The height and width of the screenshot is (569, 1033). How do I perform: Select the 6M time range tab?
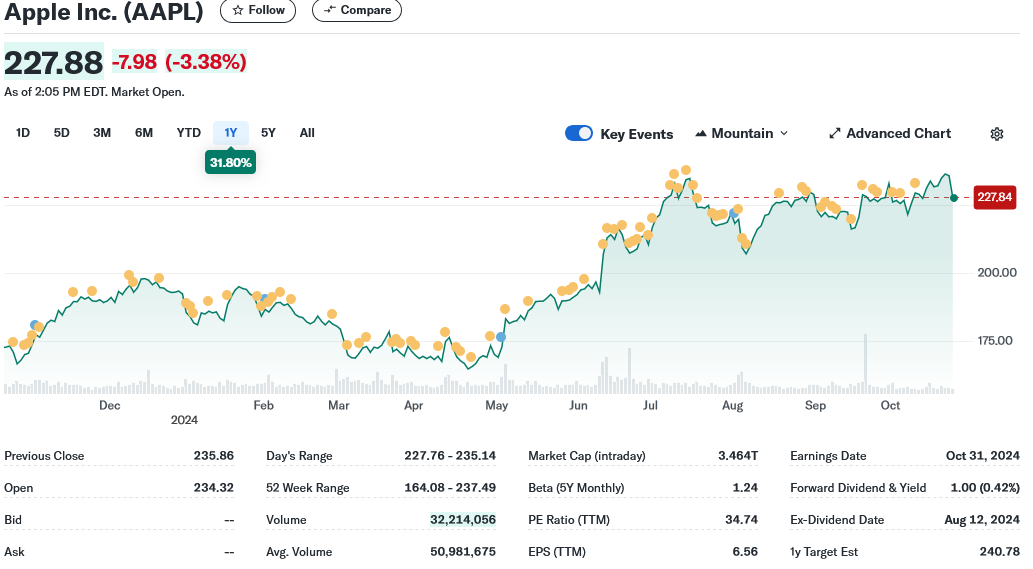[x=144, y=133]
